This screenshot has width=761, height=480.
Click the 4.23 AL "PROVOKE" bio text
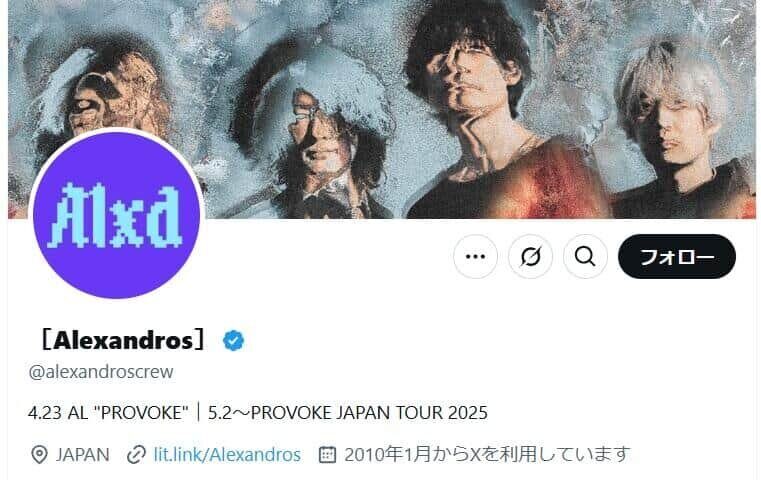[108, 413]
